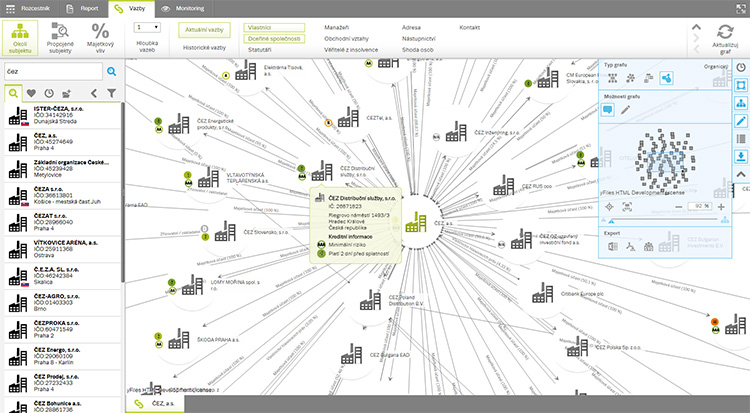The width and height of the screenshot is (750, 413).
Task: Select ČEZ Prodej, s.r.o. result
Action: click(62, 383)
